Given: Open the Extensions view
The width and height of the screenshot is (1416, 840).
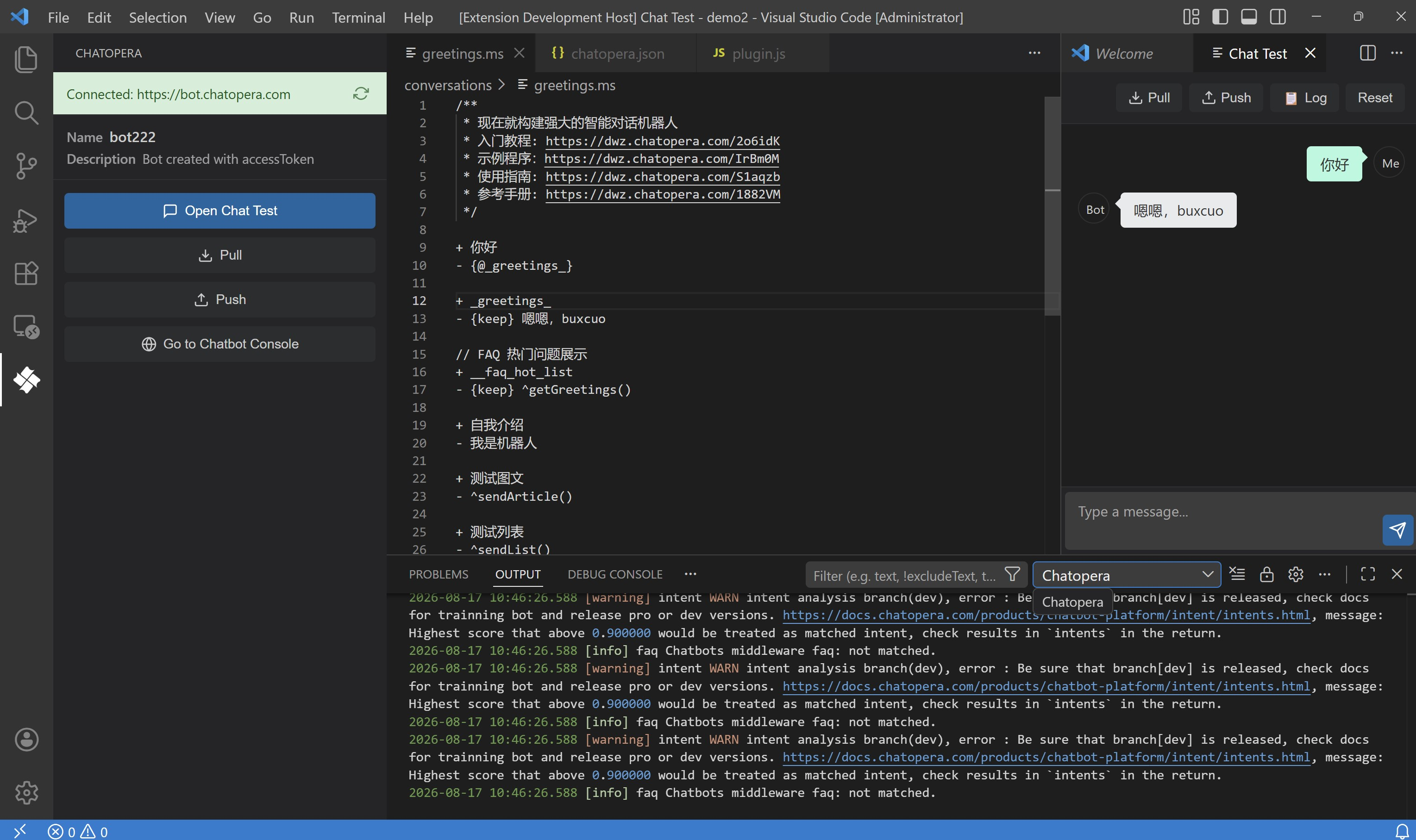Looking at the screenshot, I should point(26,273).
